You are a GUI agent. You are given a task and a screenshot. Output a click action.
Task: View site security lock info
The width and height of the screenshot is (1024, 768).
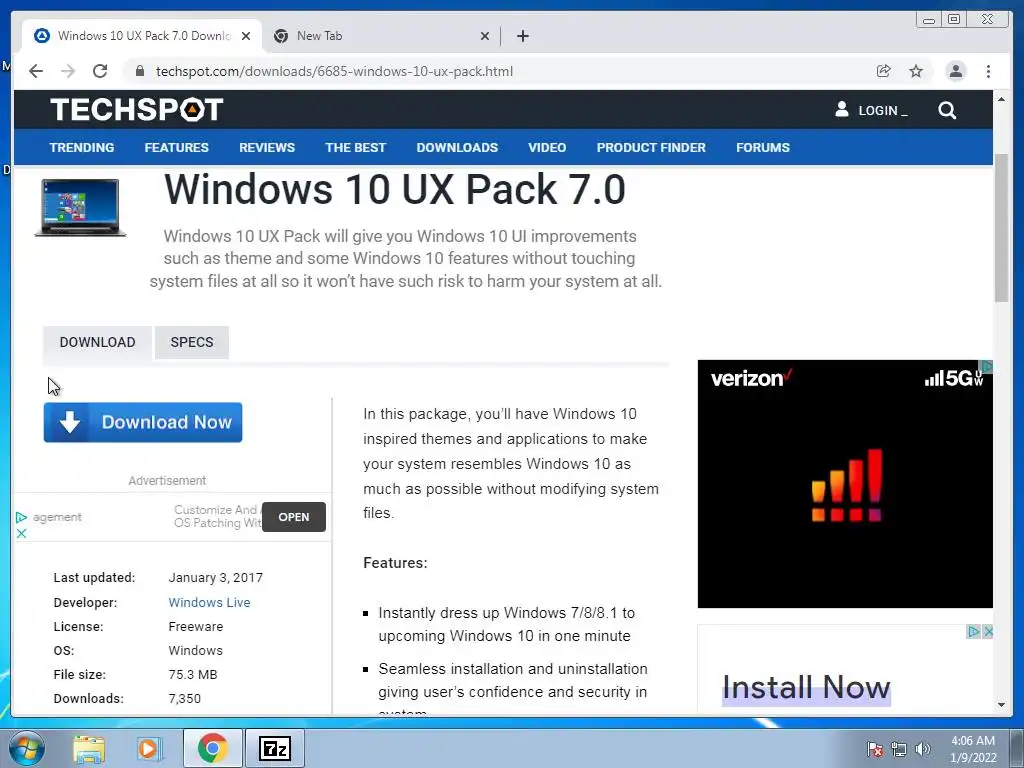(140, 71)
